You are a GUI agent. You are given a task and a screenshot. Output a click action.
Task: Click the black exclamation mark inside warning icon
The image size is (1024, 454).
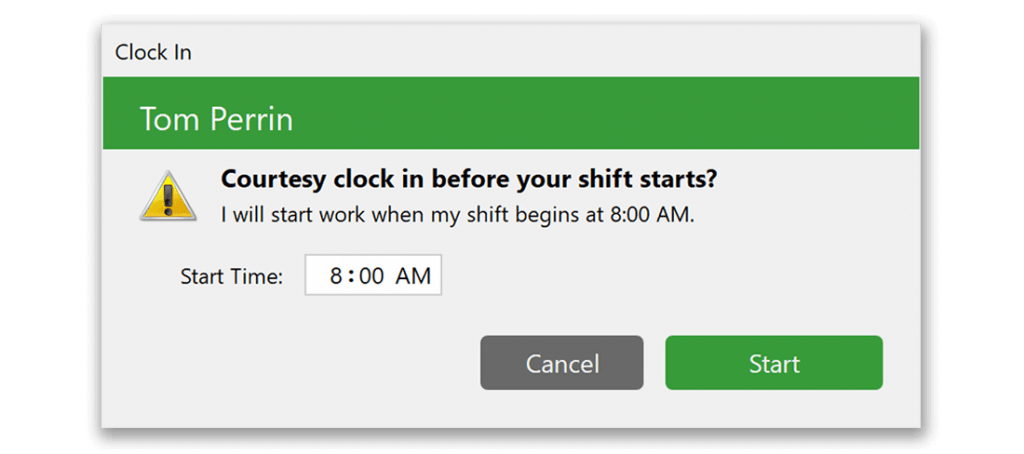coord(168,199)
